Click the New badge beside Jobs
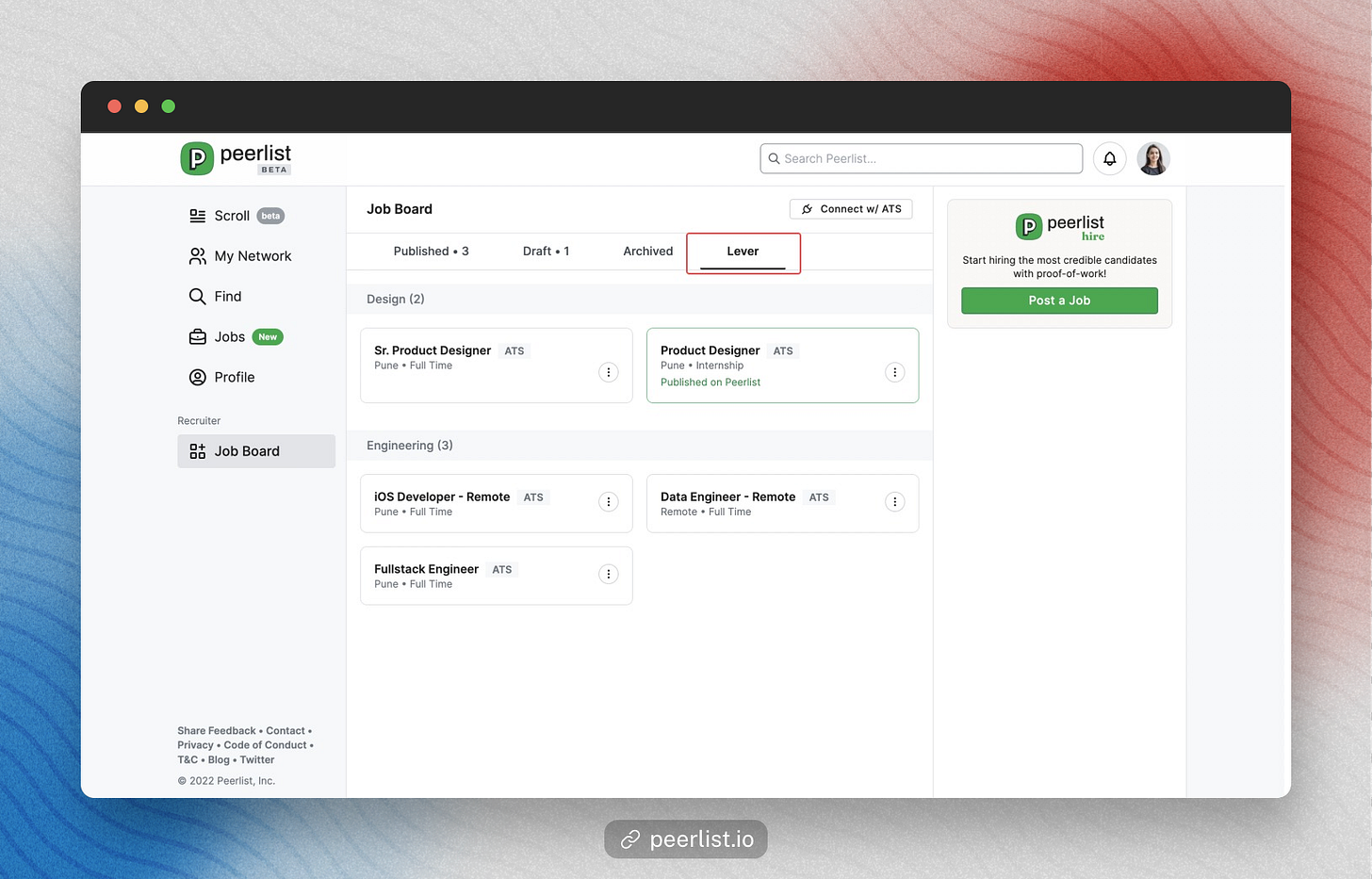1372x879 pixels. [x=268, y=337]
